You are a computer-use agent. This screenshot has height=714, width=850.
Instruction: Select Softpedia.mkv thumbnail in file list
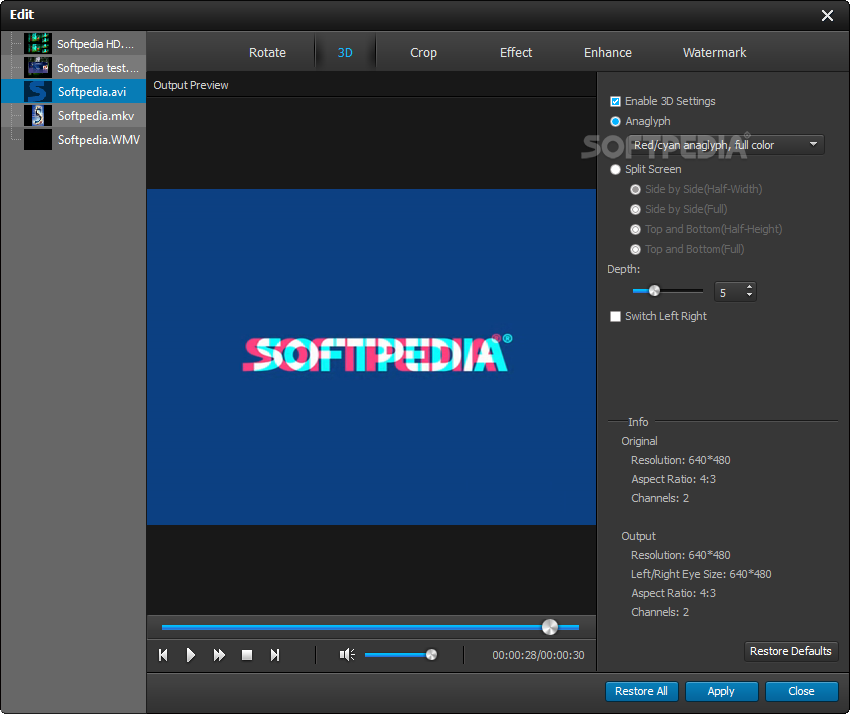coord(38,116)
